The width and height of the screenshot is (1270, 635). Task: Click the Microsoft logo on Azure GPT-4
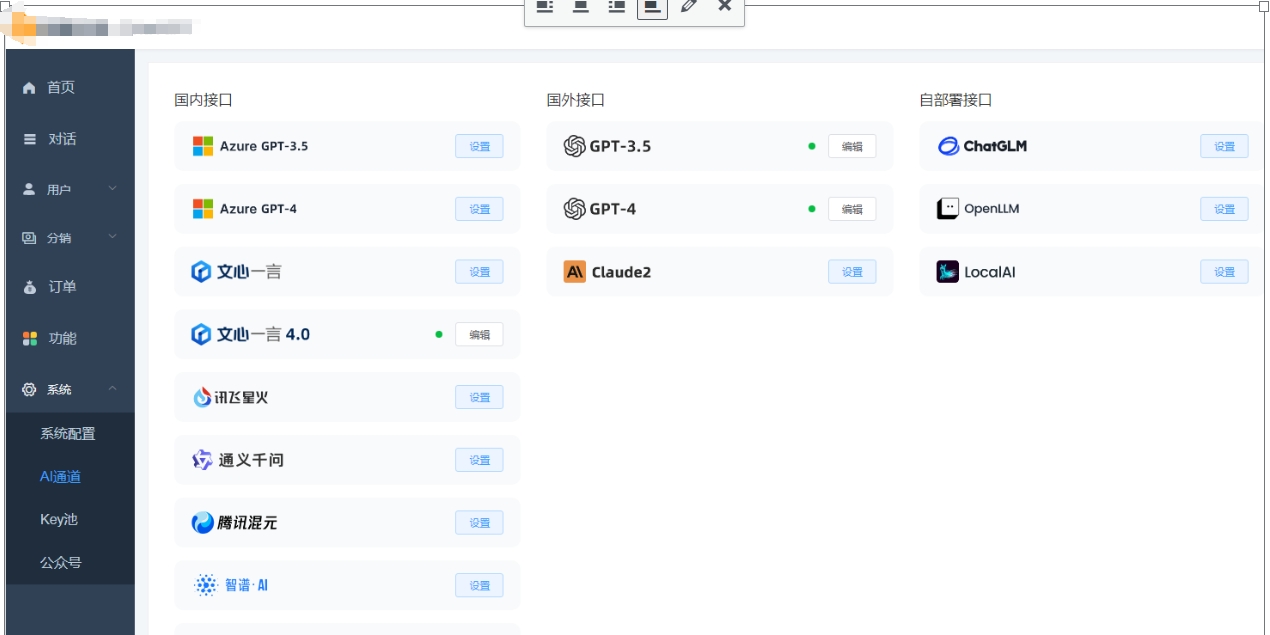pos(203,209)
